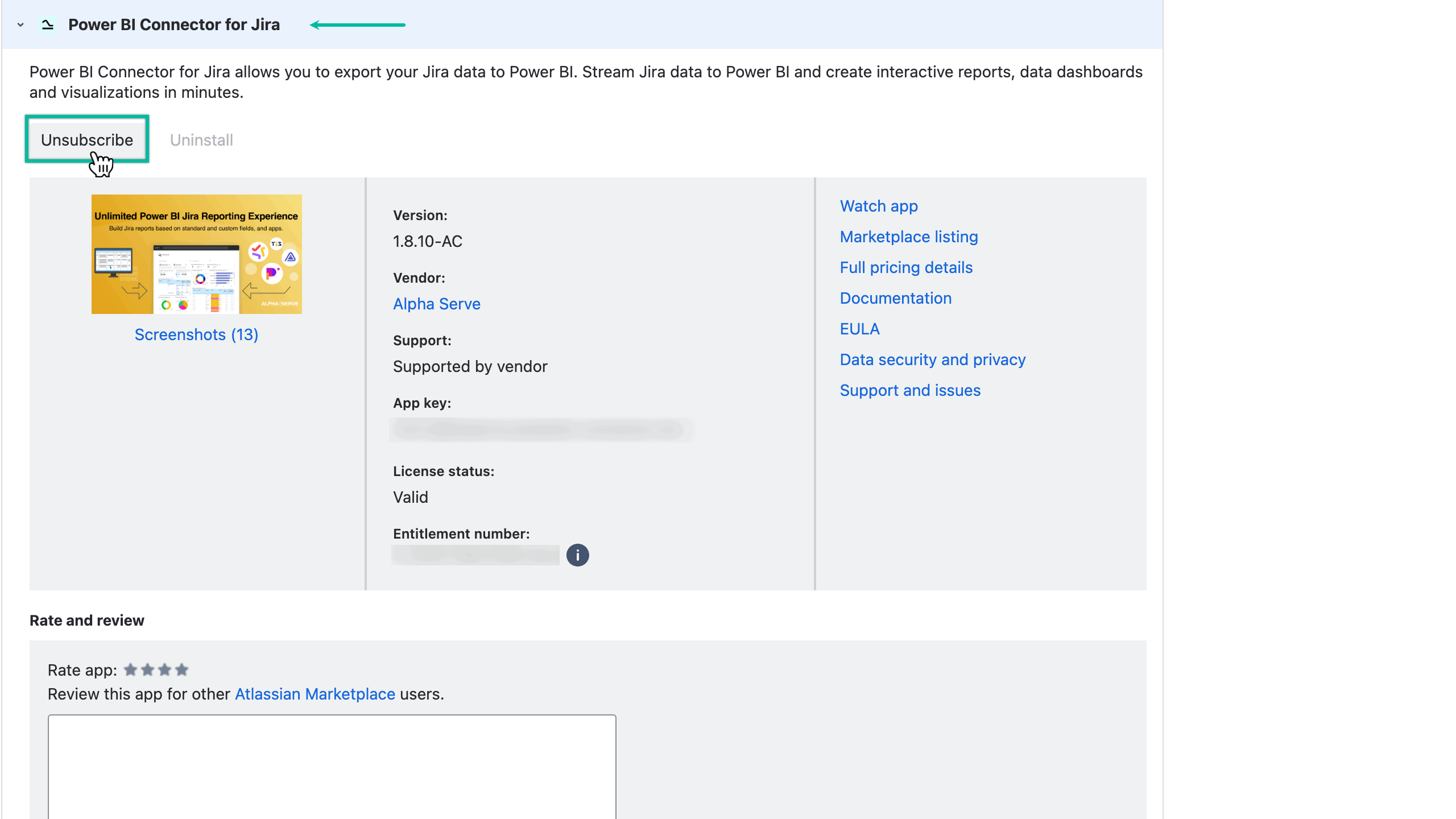Click inside the review text box
1456x819 pixels.
coord(332,767)
